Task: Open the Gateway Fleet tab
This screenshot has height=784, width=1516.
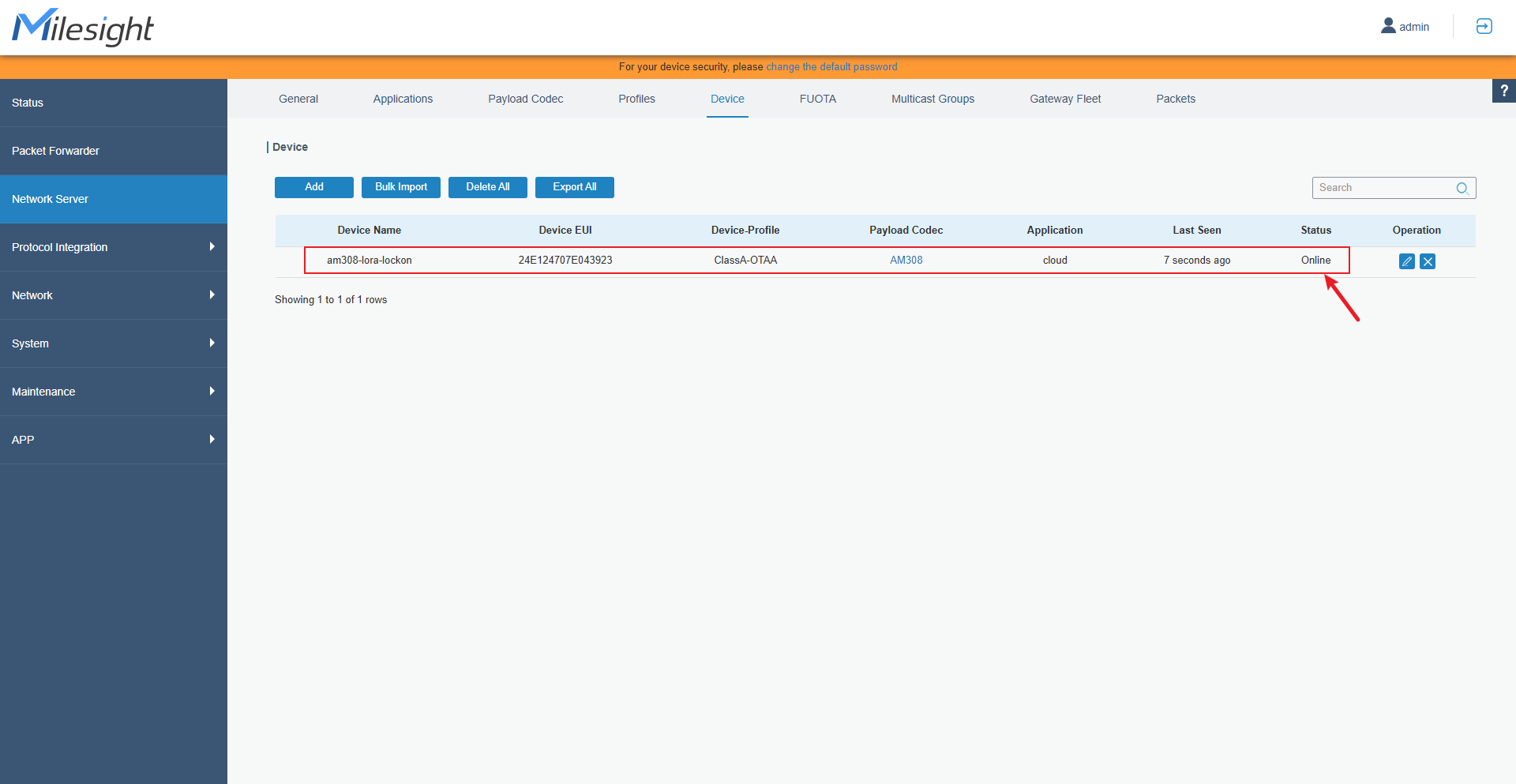Action: (x=1065, y=99)
